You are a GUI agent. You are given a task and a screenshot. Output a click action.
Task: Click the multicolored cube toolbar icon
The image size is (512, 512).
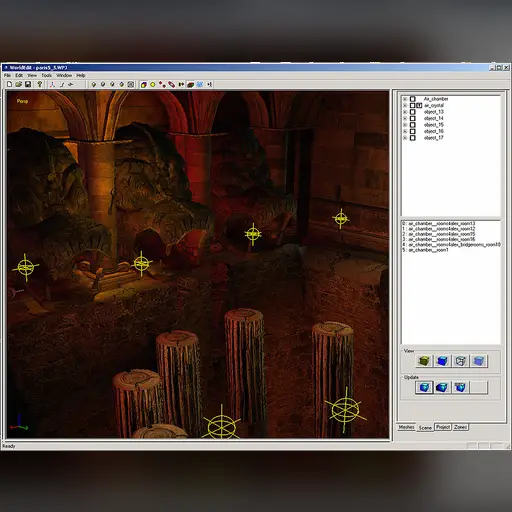(x=144, y=84)
